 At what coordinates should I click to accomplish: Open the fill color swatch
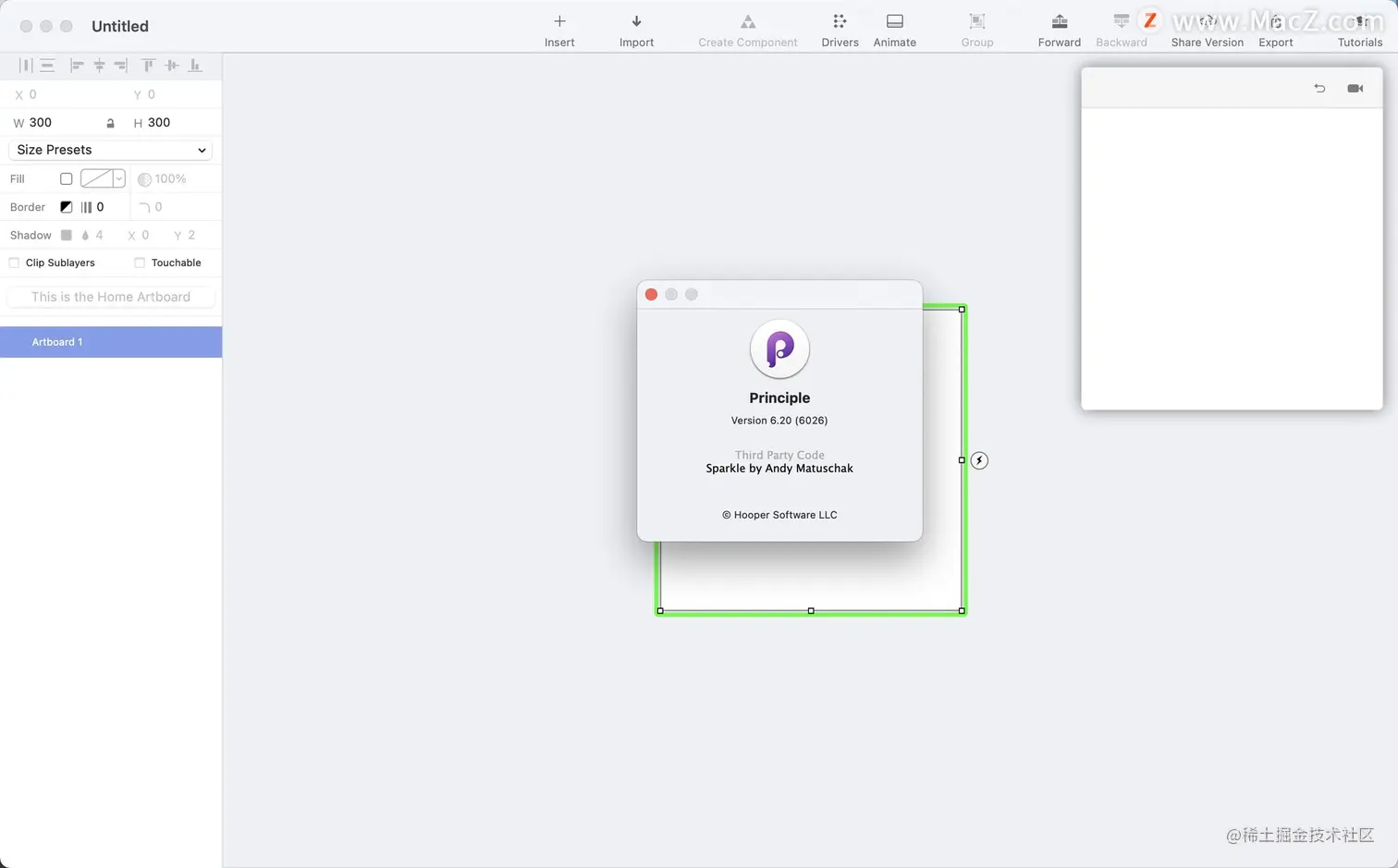pos(97,178)
